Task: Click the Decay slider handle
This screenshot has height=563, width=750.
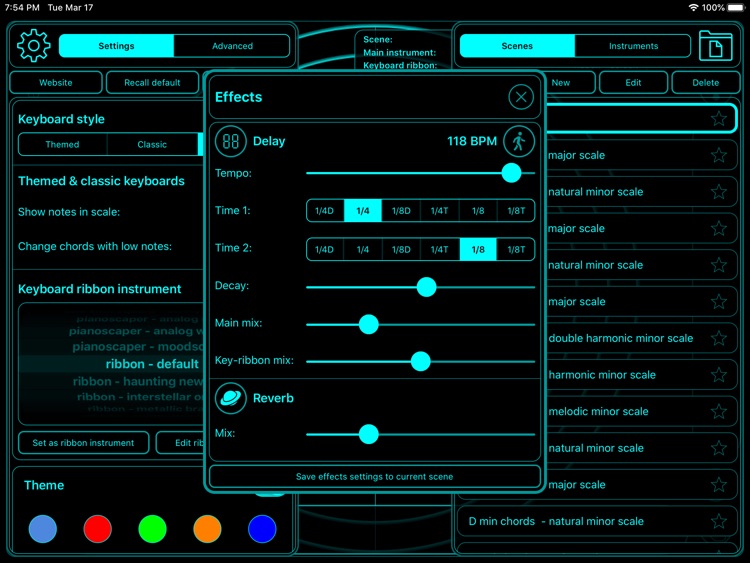Action: point(426,287)
